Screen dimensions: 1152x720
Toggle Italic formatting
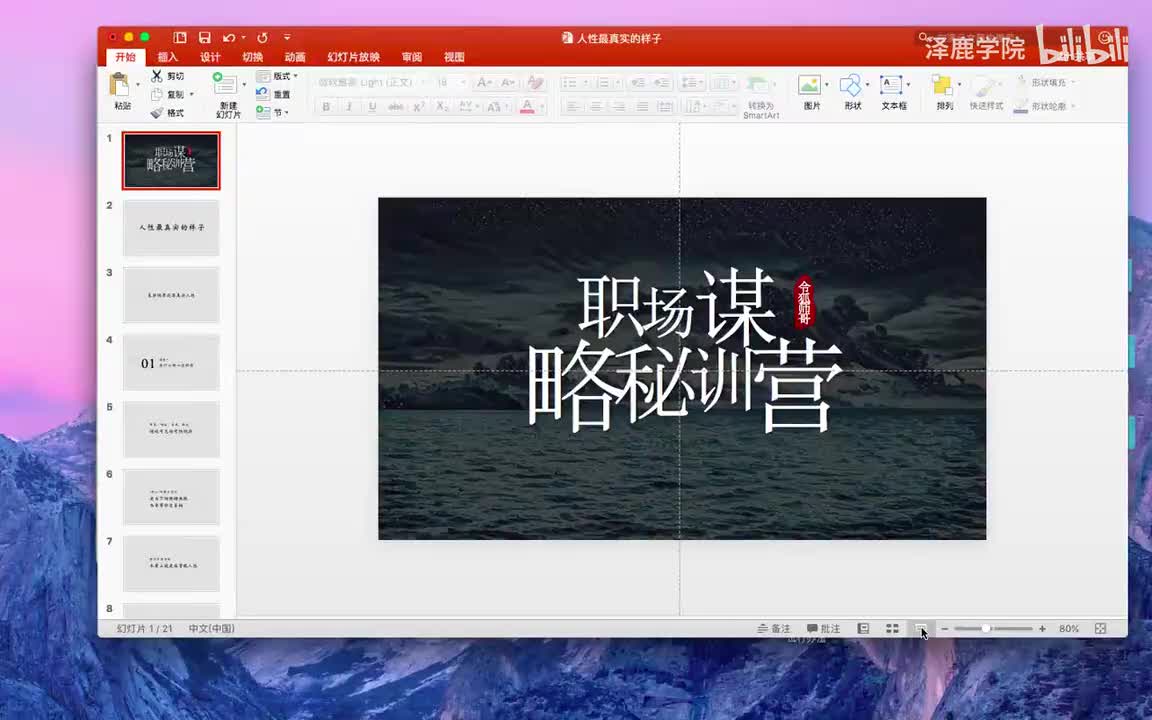[x=349, y=107]
